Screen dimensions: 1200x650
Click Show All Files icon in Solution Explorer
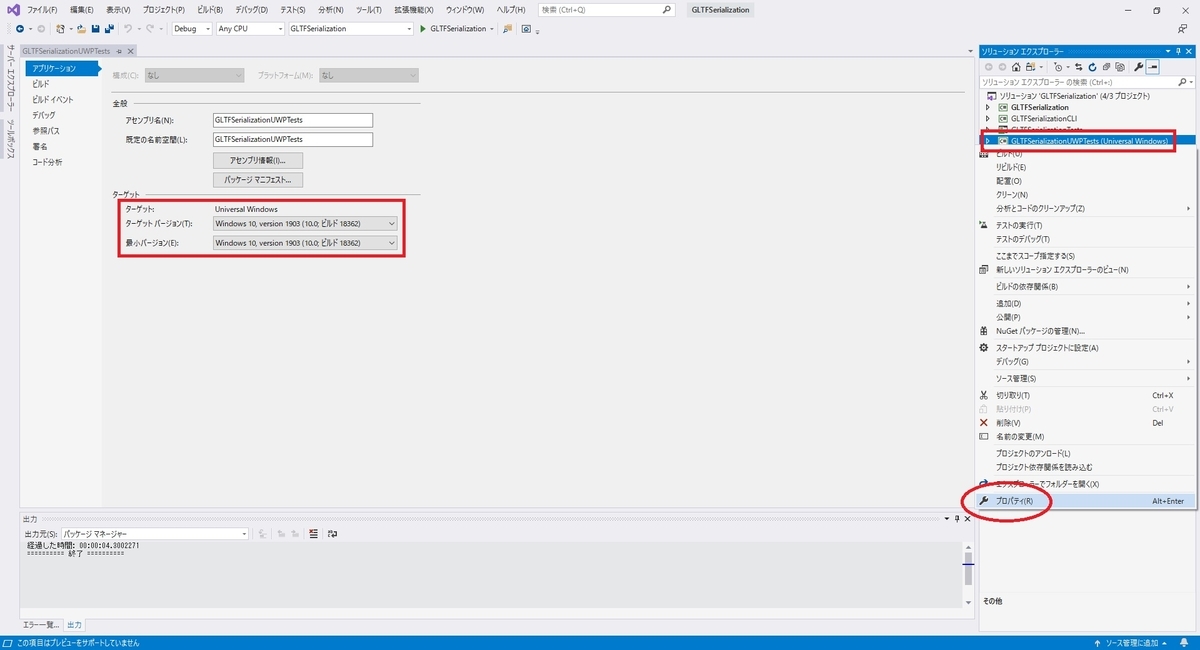pyautogui.click(x=1120, y=67)
